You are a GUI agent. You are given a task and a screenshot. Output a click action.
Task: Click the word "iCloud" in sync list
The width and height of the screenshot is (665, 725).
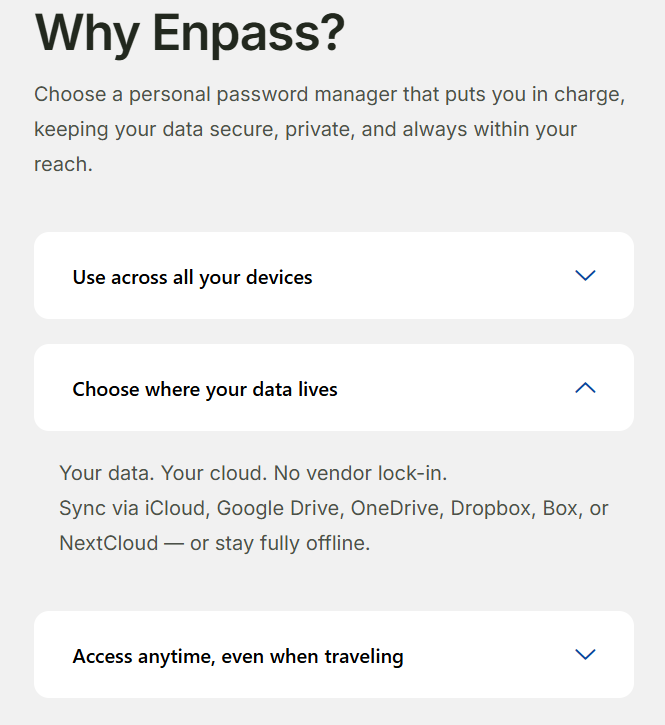click(177, 508)
